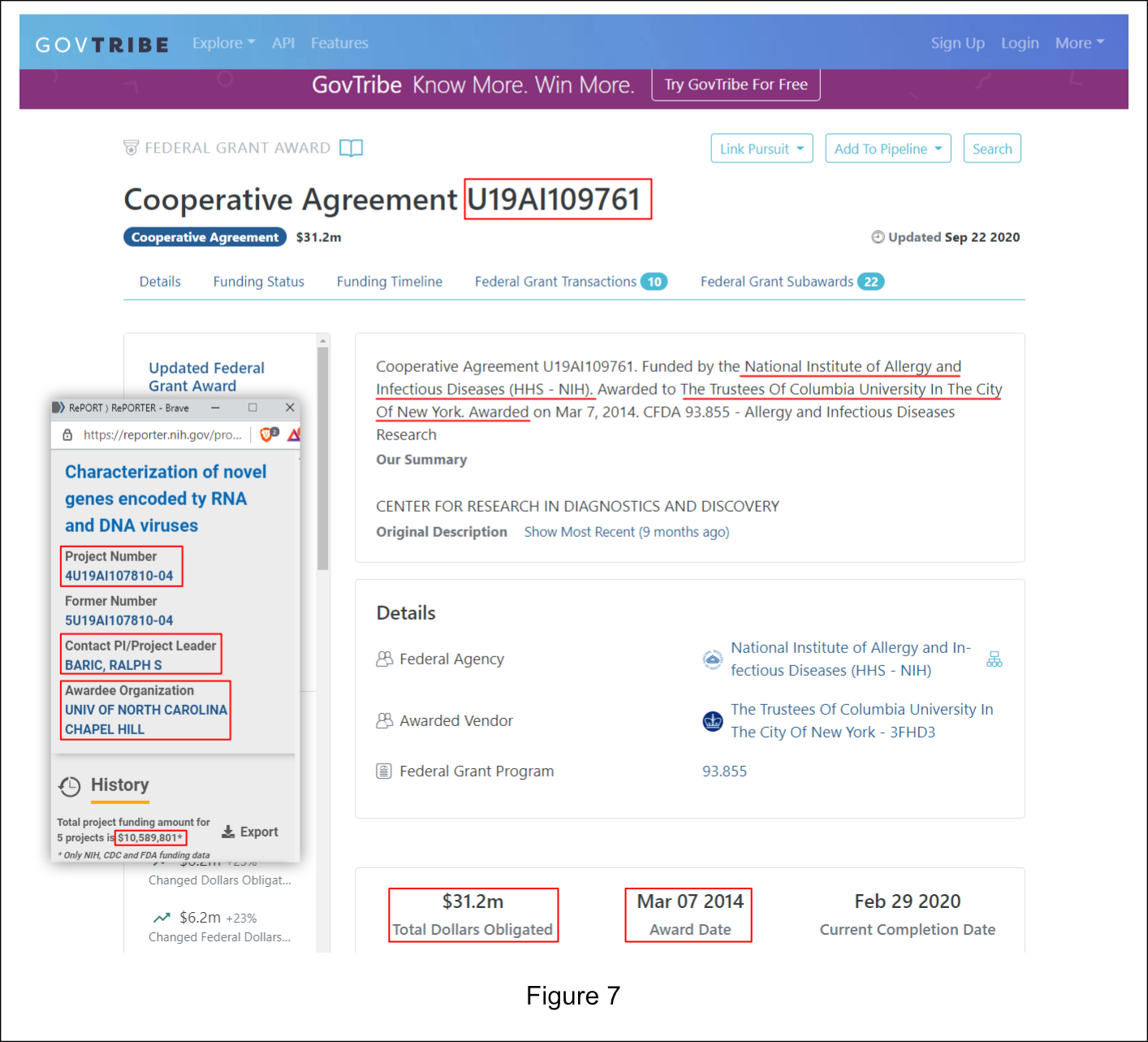The width and height of the screenshot is (1148, 1042).
Task: Click the NIAID agency seal icon
Action: [x=712, y=659]
